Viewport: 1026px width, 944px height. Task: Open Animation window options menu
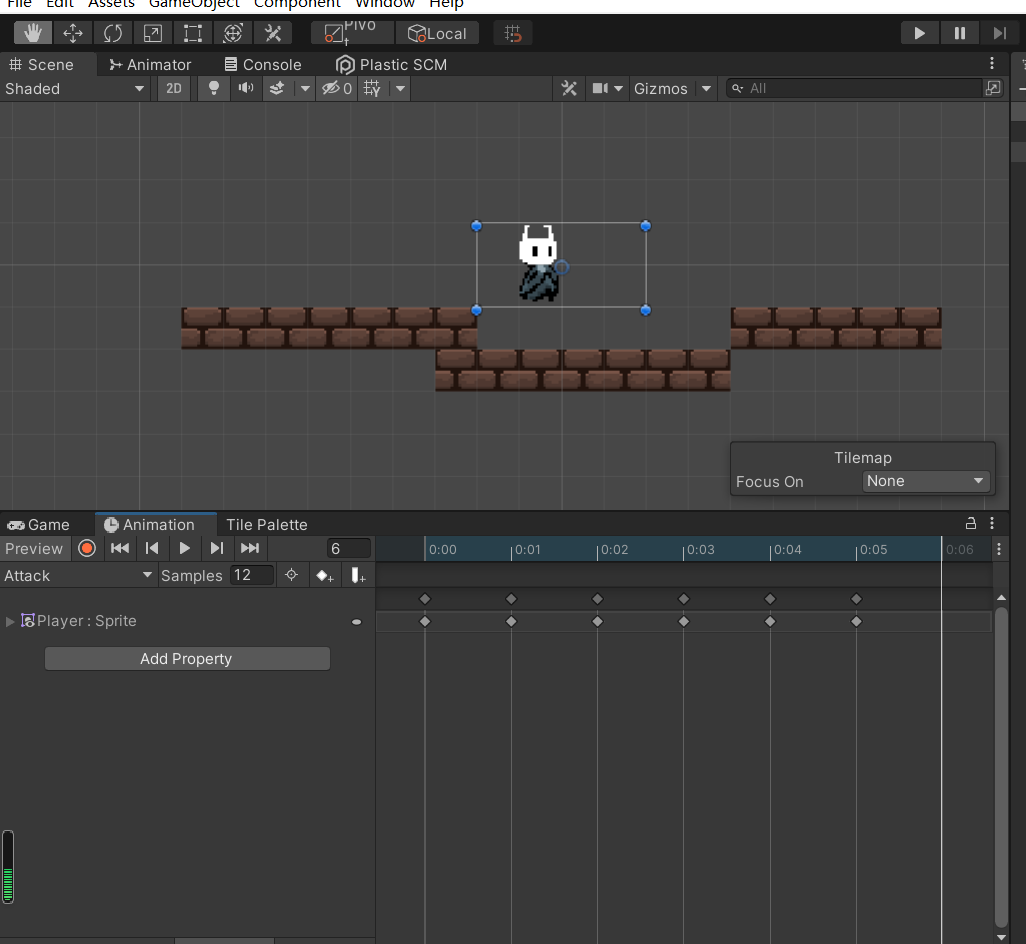pyautogui.click(x=992, y=523)
